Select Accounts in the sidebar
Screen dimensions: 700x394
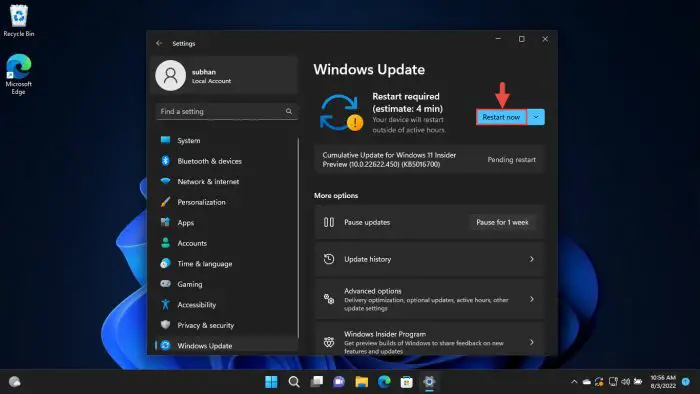(x=227, y=243)
